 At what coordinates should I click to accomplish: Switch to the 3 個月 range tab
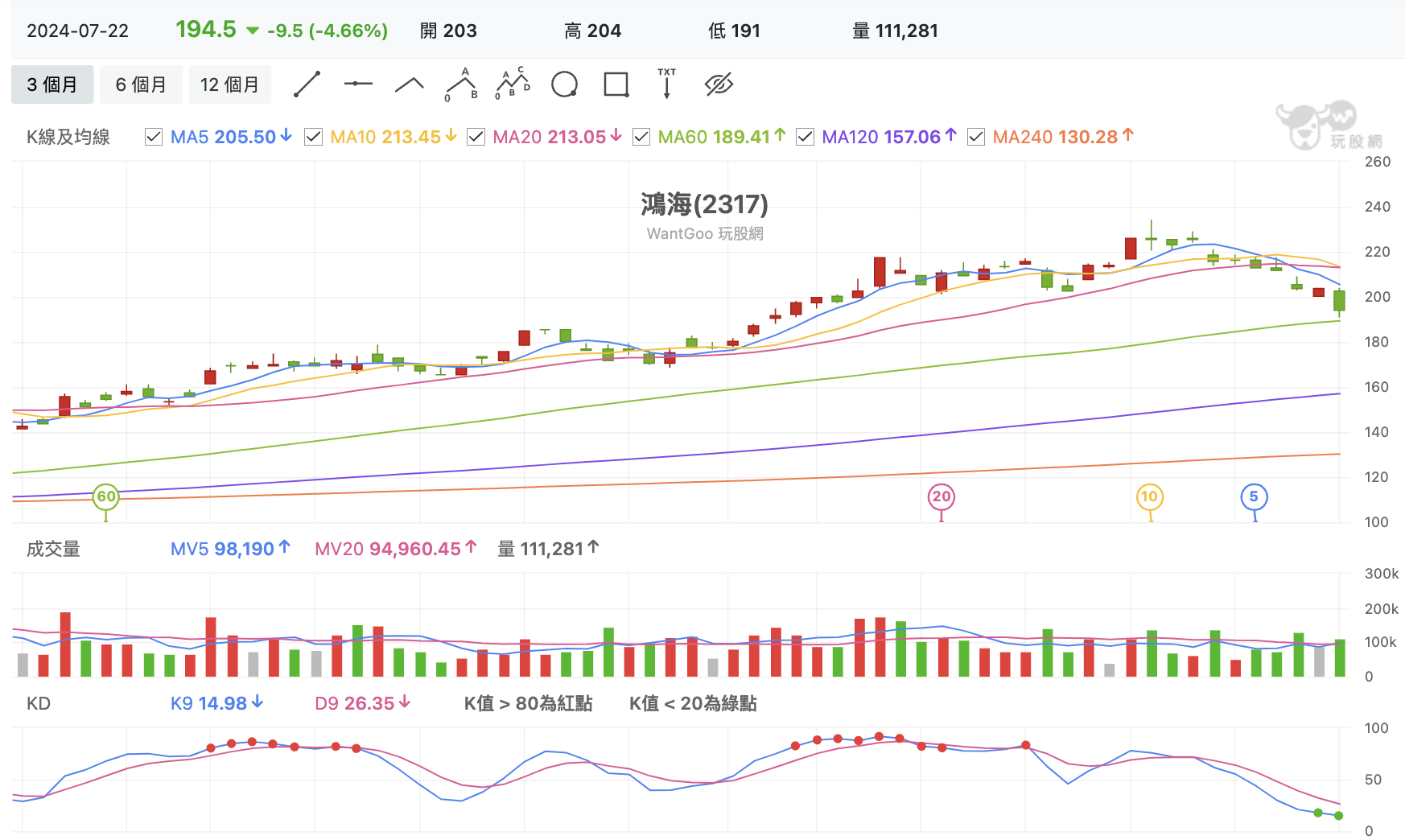tap(52, 84)
